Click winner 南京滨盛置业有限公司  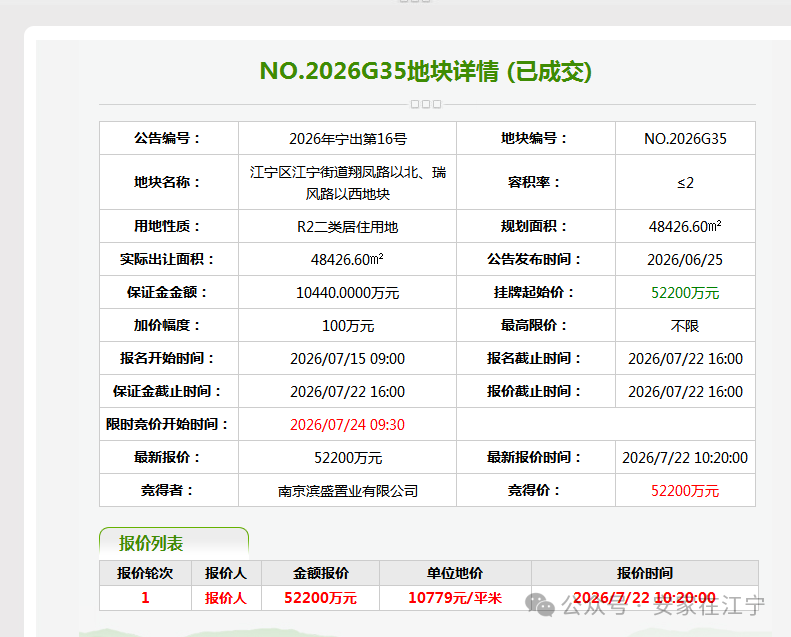click(348, 491)
